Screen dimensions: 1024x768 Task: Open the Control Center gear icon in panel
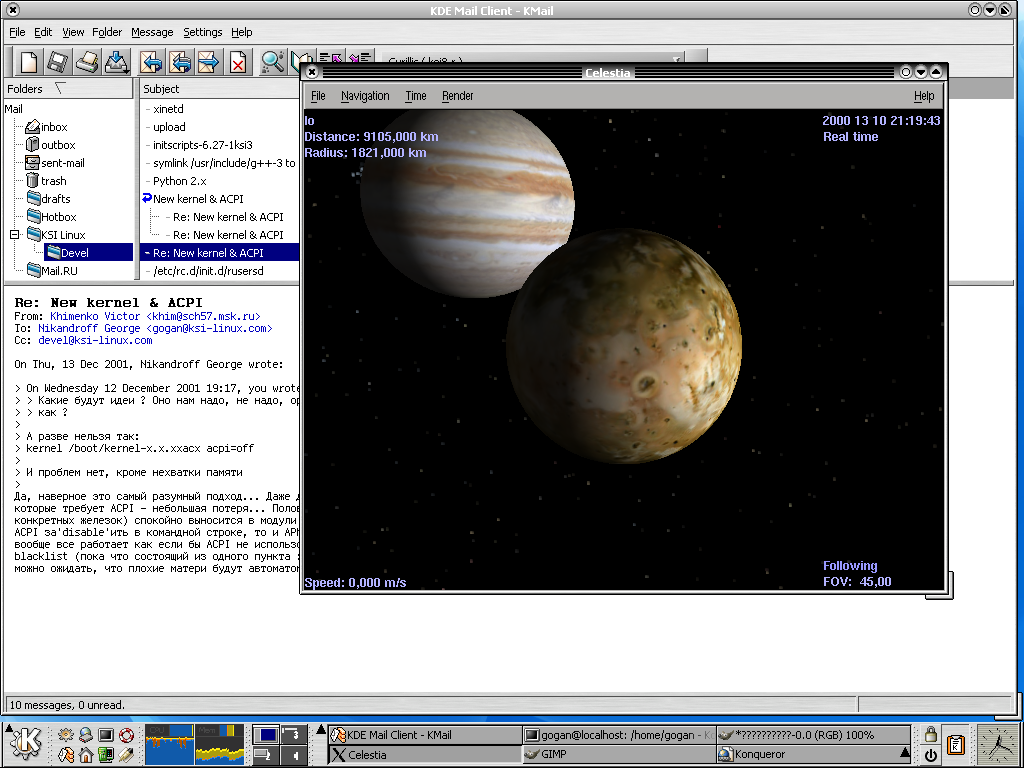tap(65, 735)
